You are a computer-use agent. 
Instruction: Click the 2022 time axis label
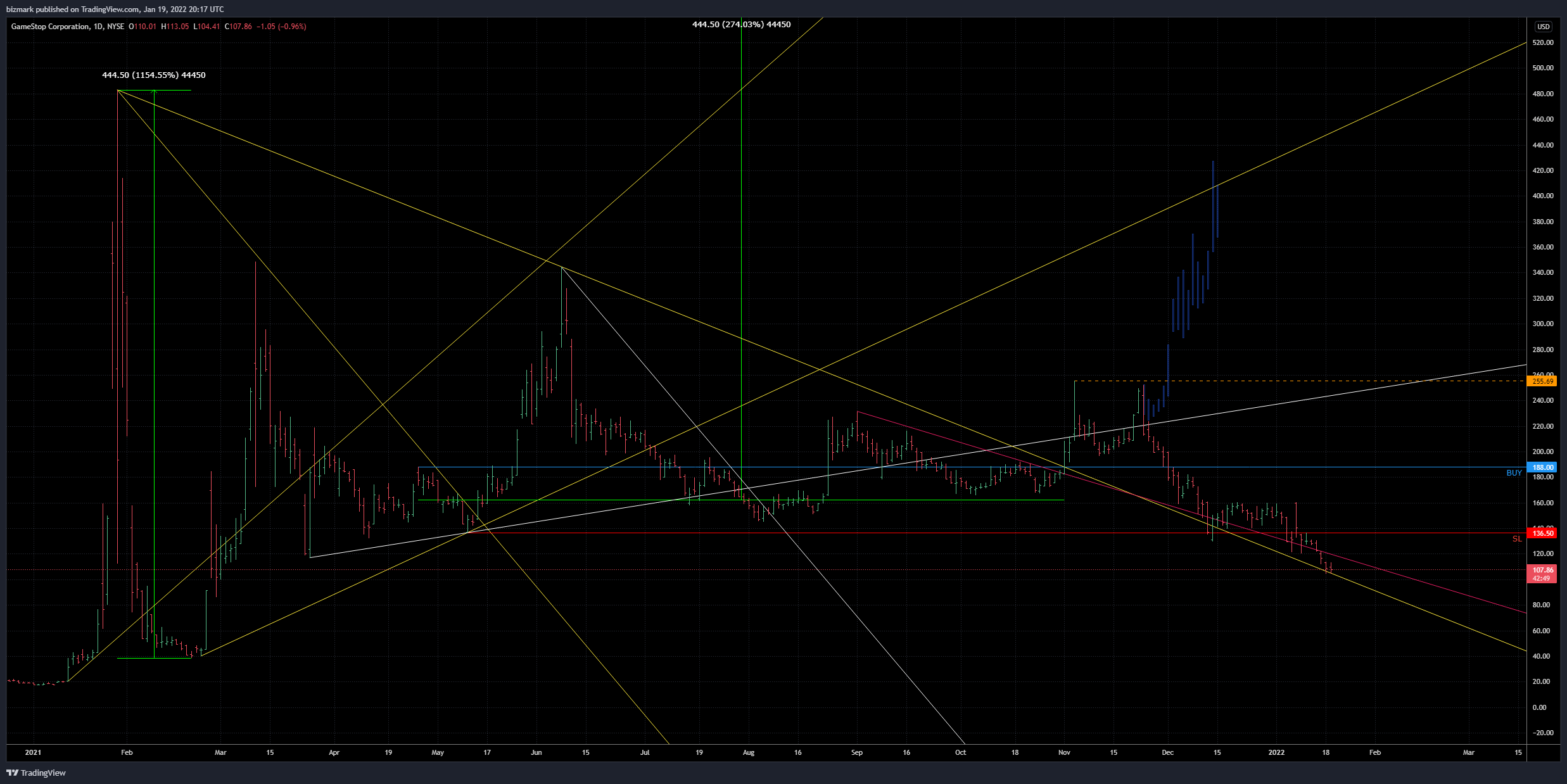[1276, 752]
